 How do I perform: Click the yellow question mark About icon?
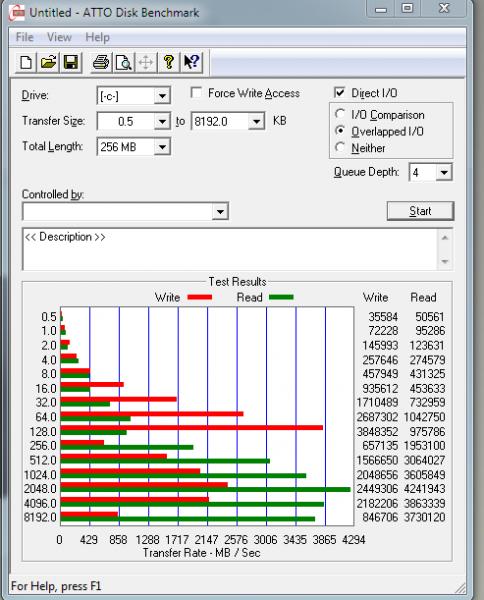[x=168, y=62]
